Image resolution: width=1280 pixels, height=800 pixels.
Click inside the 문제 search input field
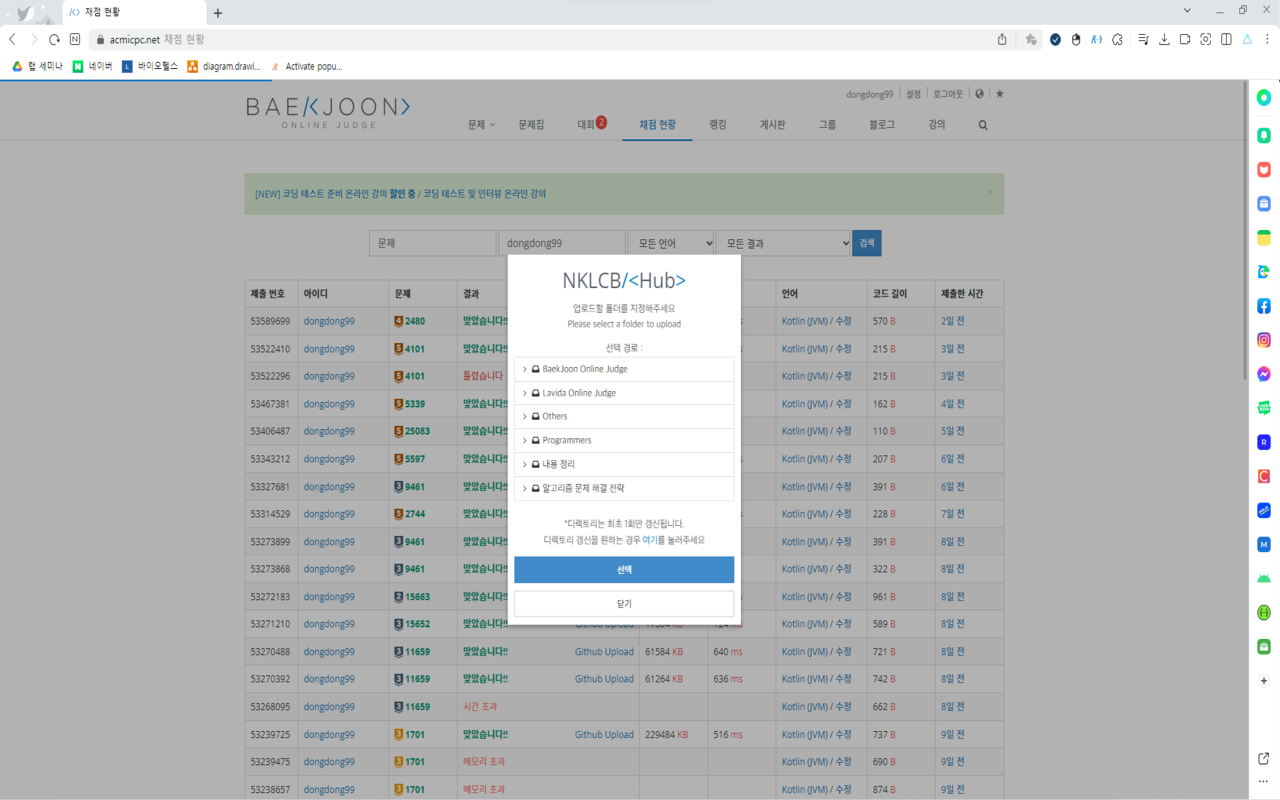click(x=432, y=242)
